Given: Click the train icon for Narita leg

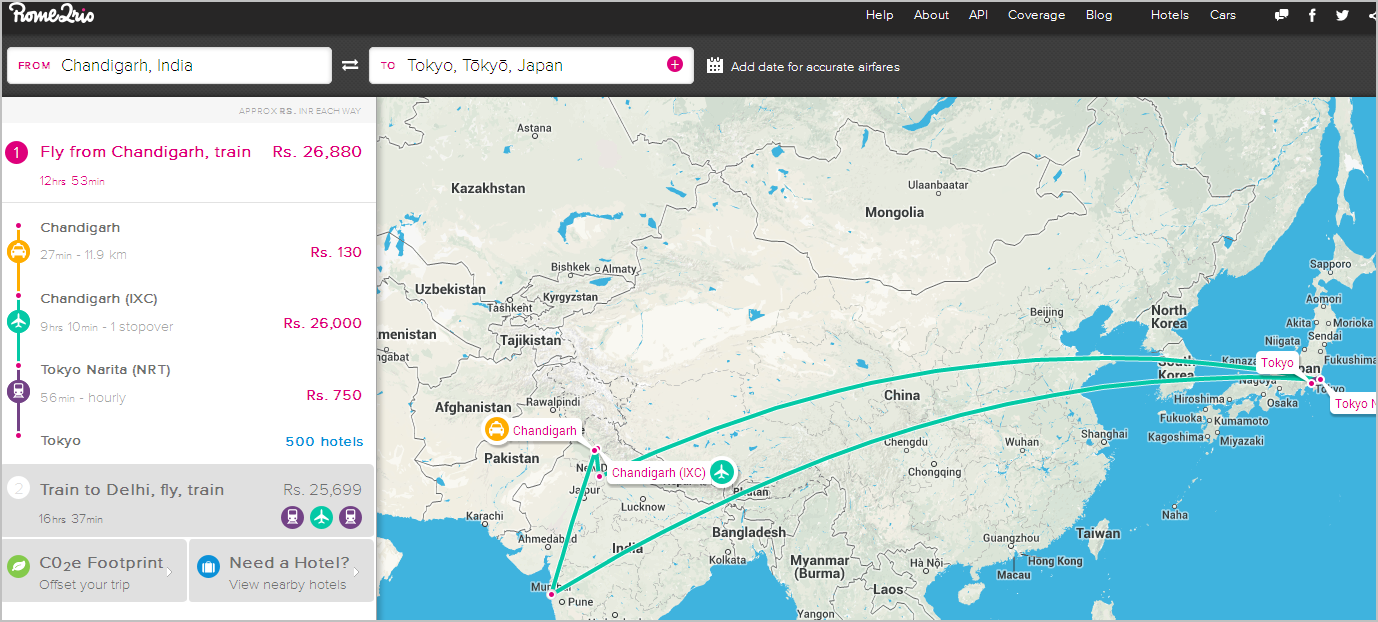Looking at the screenshot, I should click(18, 392).
